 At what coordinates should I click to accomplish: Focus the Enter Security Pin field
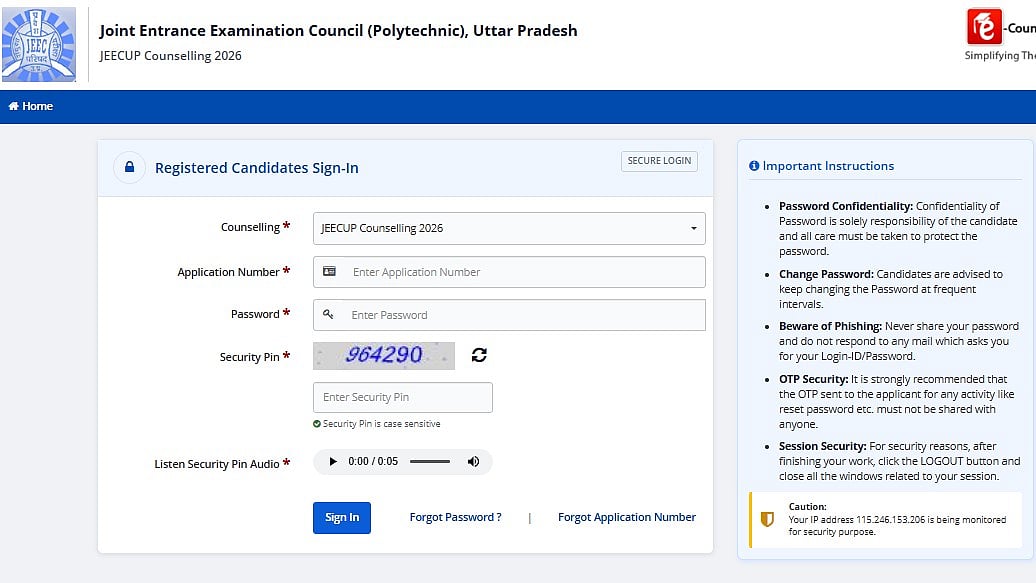point(402,397)
